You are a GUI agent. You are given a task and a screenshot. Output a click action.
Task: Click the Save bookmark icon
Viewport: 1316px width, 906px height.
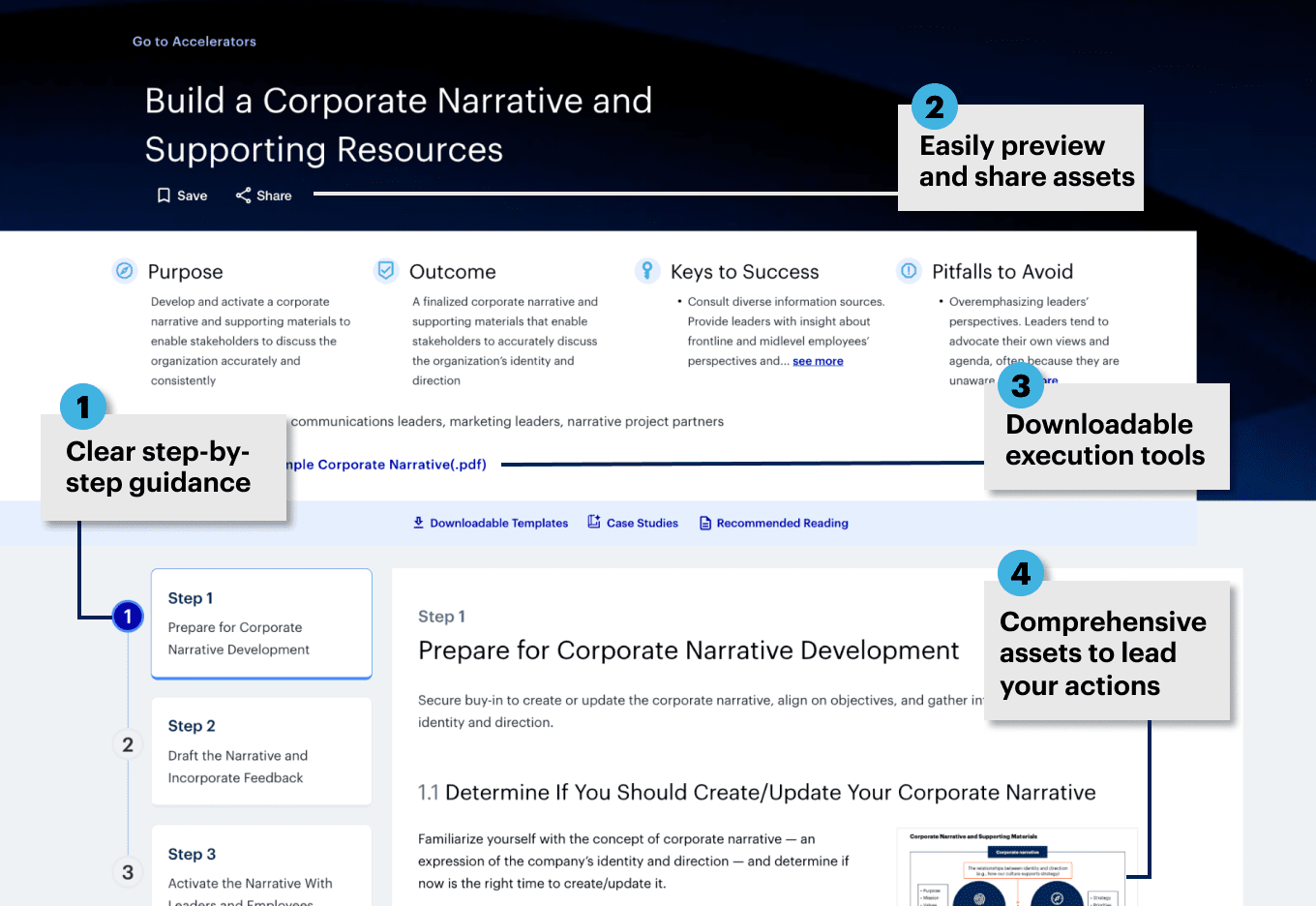164,196
